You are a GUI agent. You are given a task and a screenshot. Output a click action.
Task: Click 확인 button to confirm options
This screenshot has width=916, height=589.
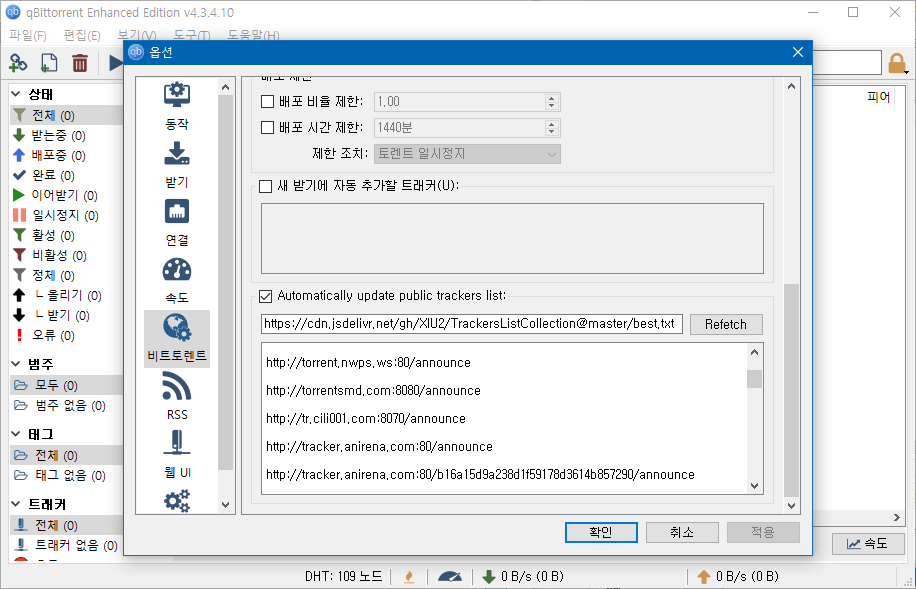click(x=601, y=532)
